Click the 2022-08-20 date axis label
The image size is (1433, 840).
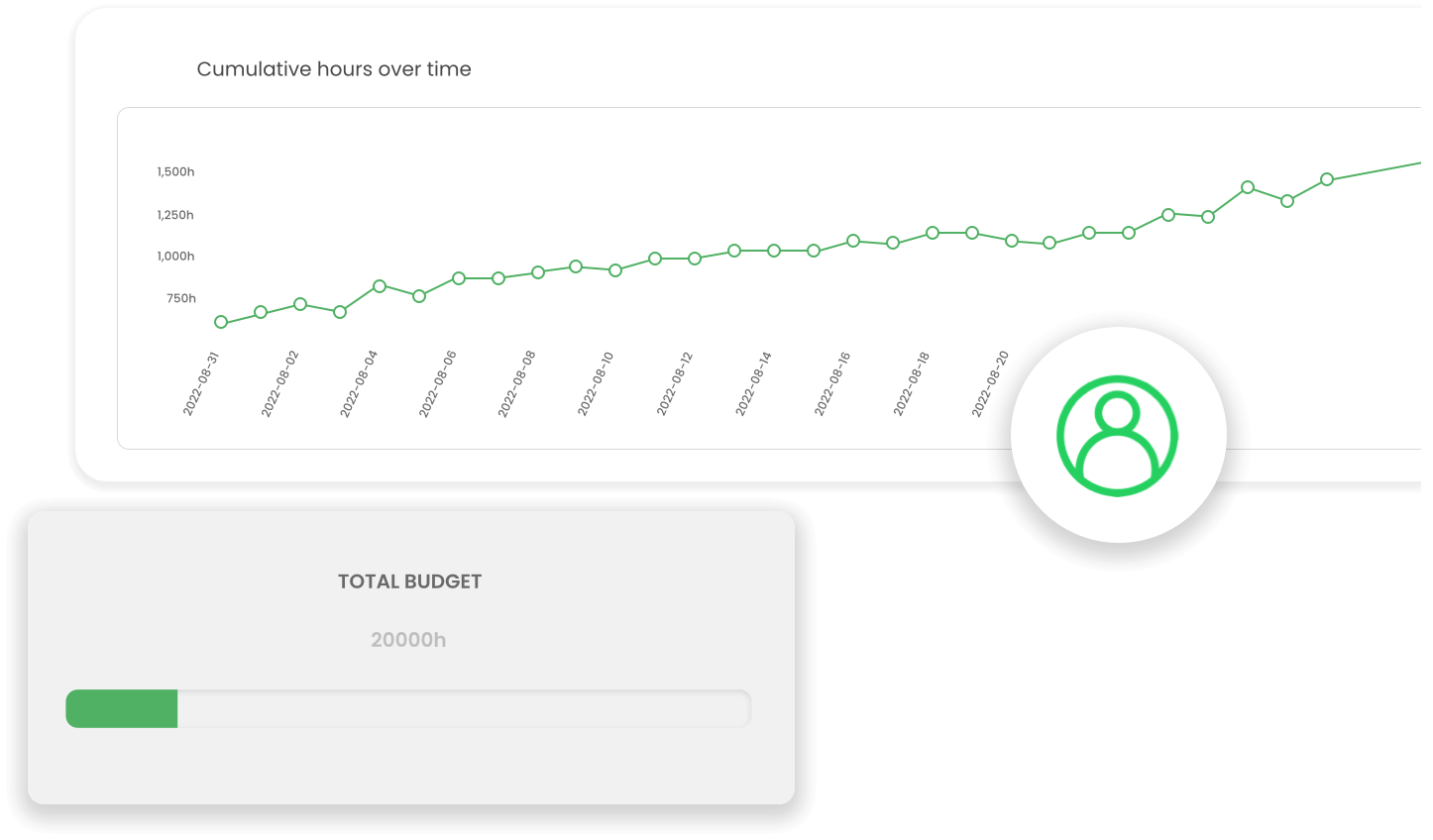tap(990, 384)
